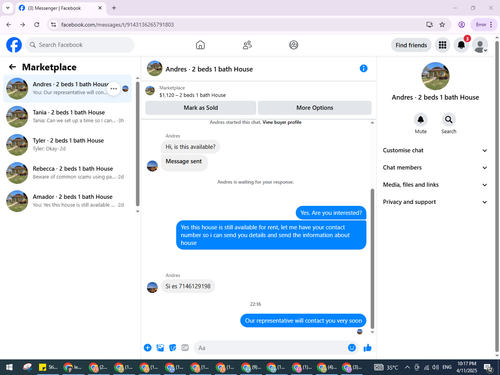
Task: Go to the Home feed icon
Action: coord(200,45)
